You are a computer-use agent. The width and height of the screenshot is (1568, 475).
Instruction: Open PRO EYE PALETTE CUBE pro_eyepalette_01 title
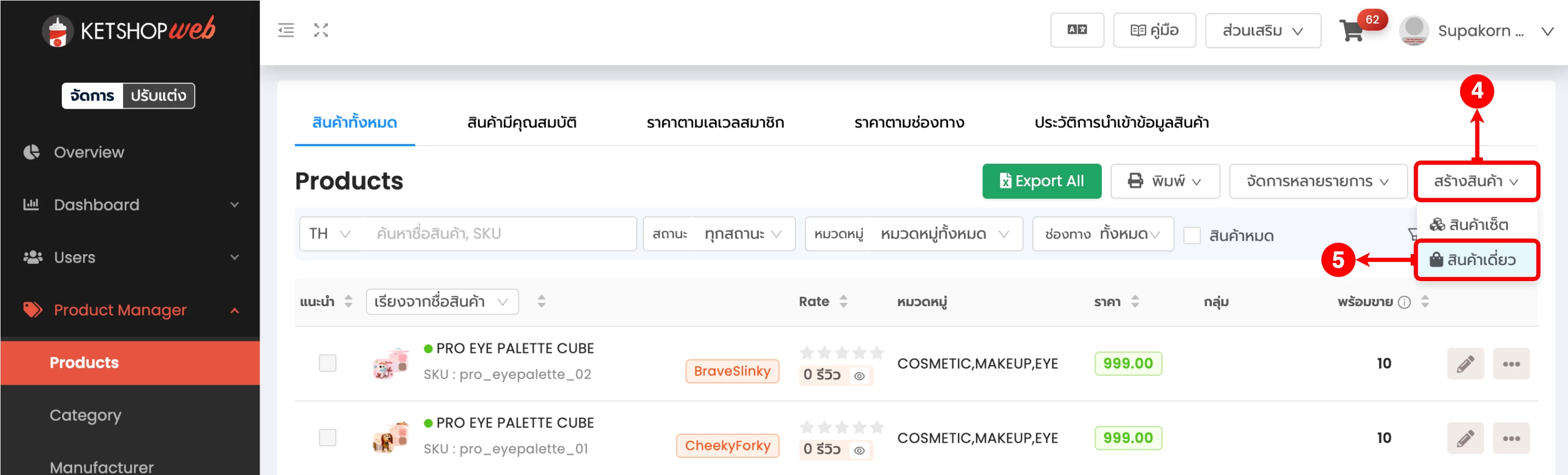515,423
